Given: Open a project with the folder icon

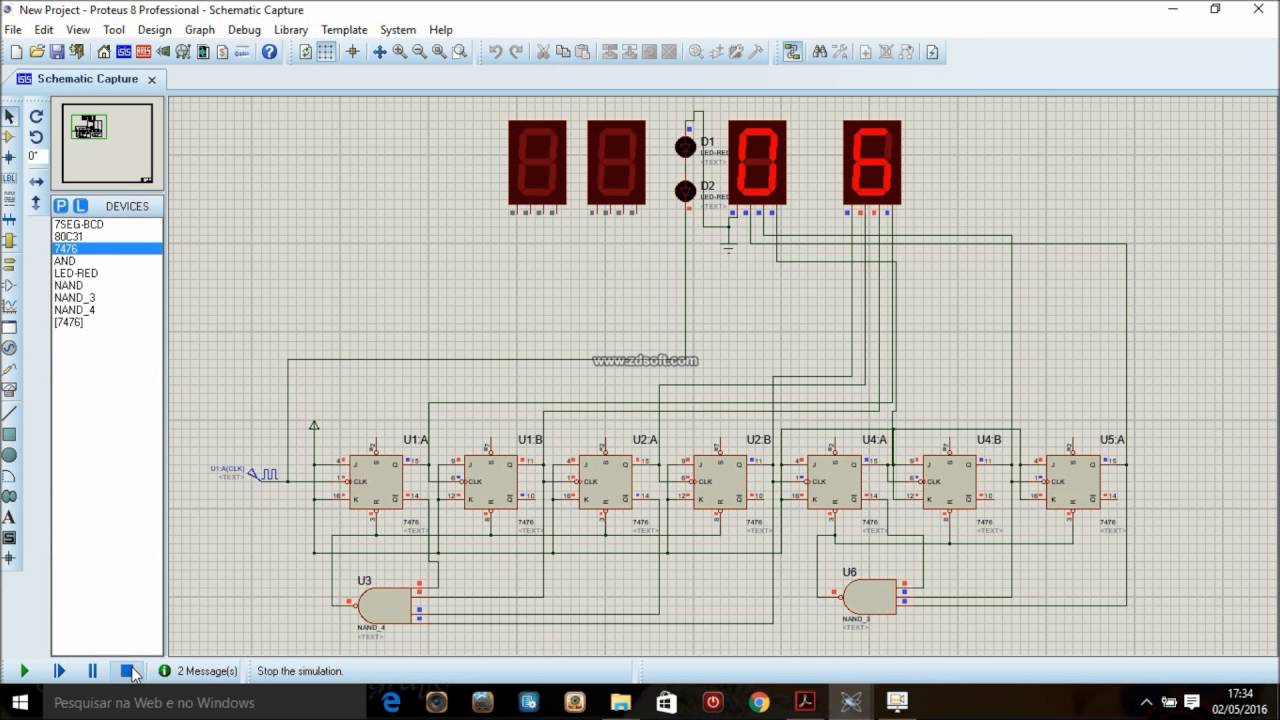Looking at the screenshot, I should 36,52.
